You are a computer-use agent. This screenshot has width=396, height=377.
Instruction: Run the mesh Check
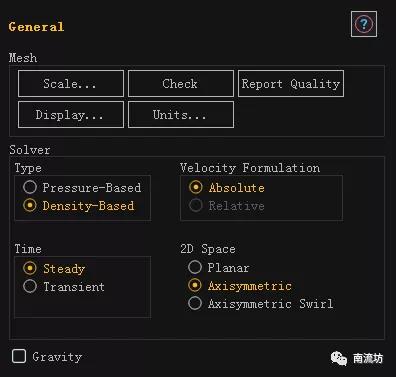(181, 83)
